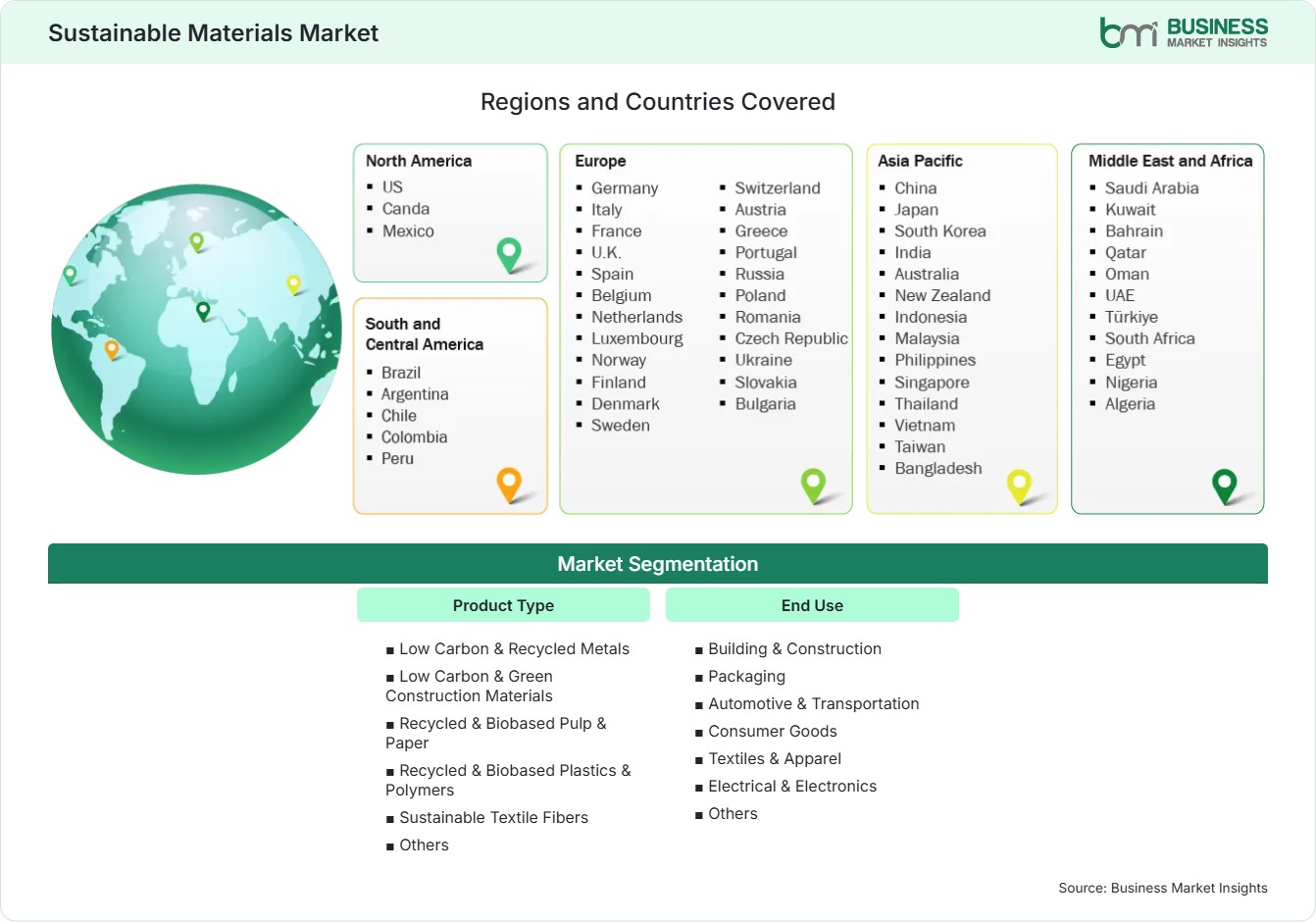Click the dark green pin over Africa on the globe
This screenshot has height=922, width=1316.
pos(203,311)
